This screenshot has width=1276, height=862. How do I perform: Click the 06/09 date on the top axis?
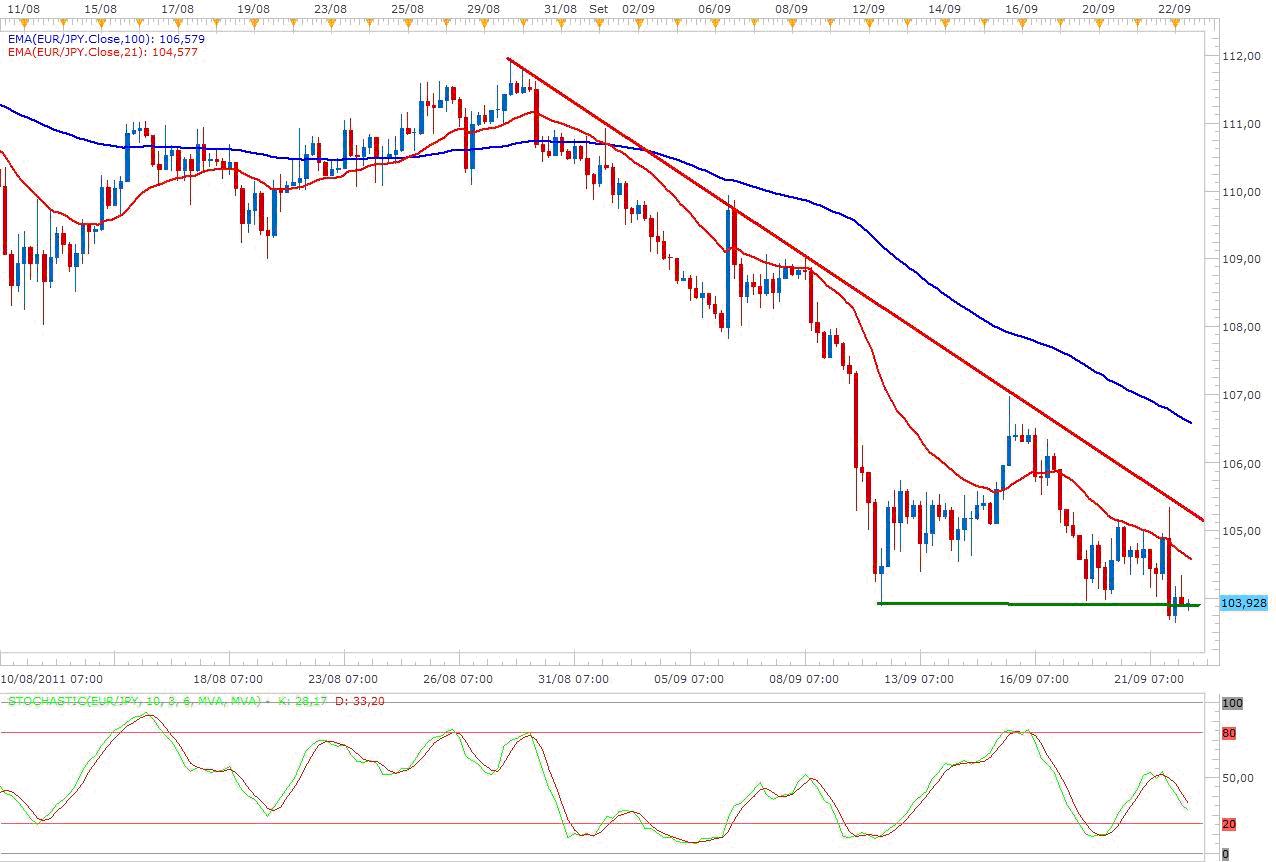(x=714, y=7)
